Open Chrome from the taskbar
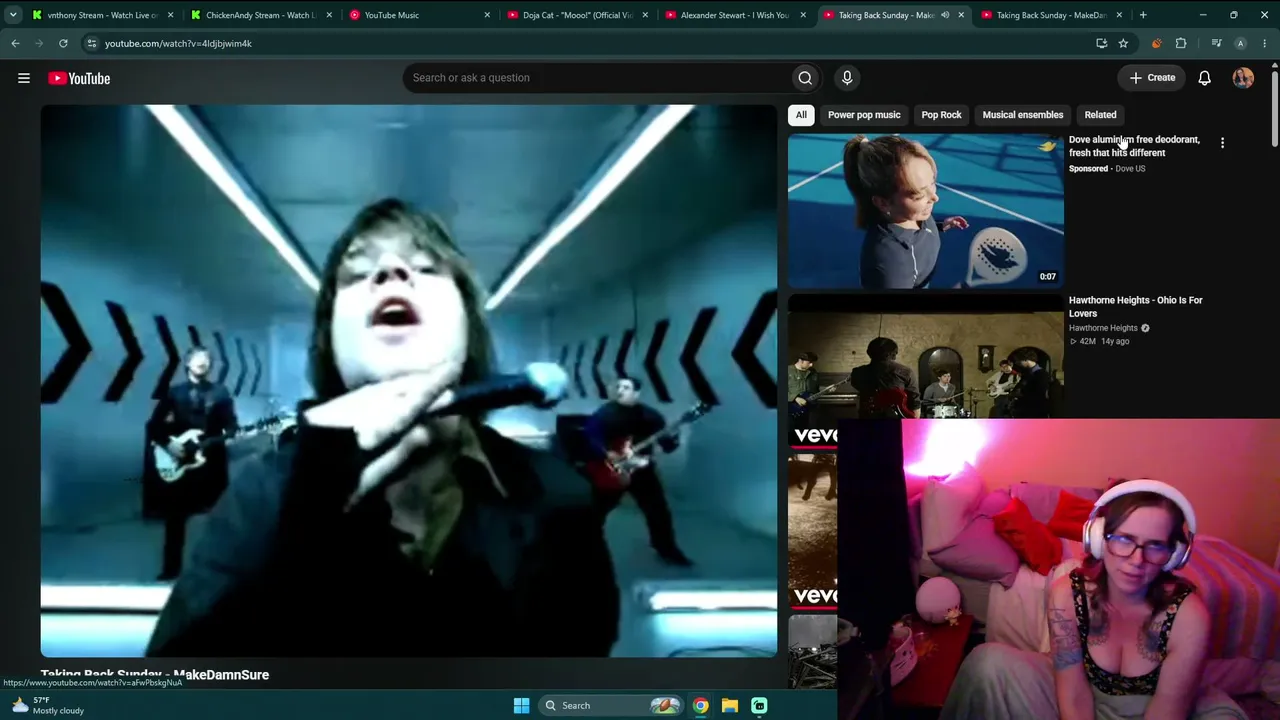Image resolution: width=1280 pixels, height=720 pixels. point(701,705)
